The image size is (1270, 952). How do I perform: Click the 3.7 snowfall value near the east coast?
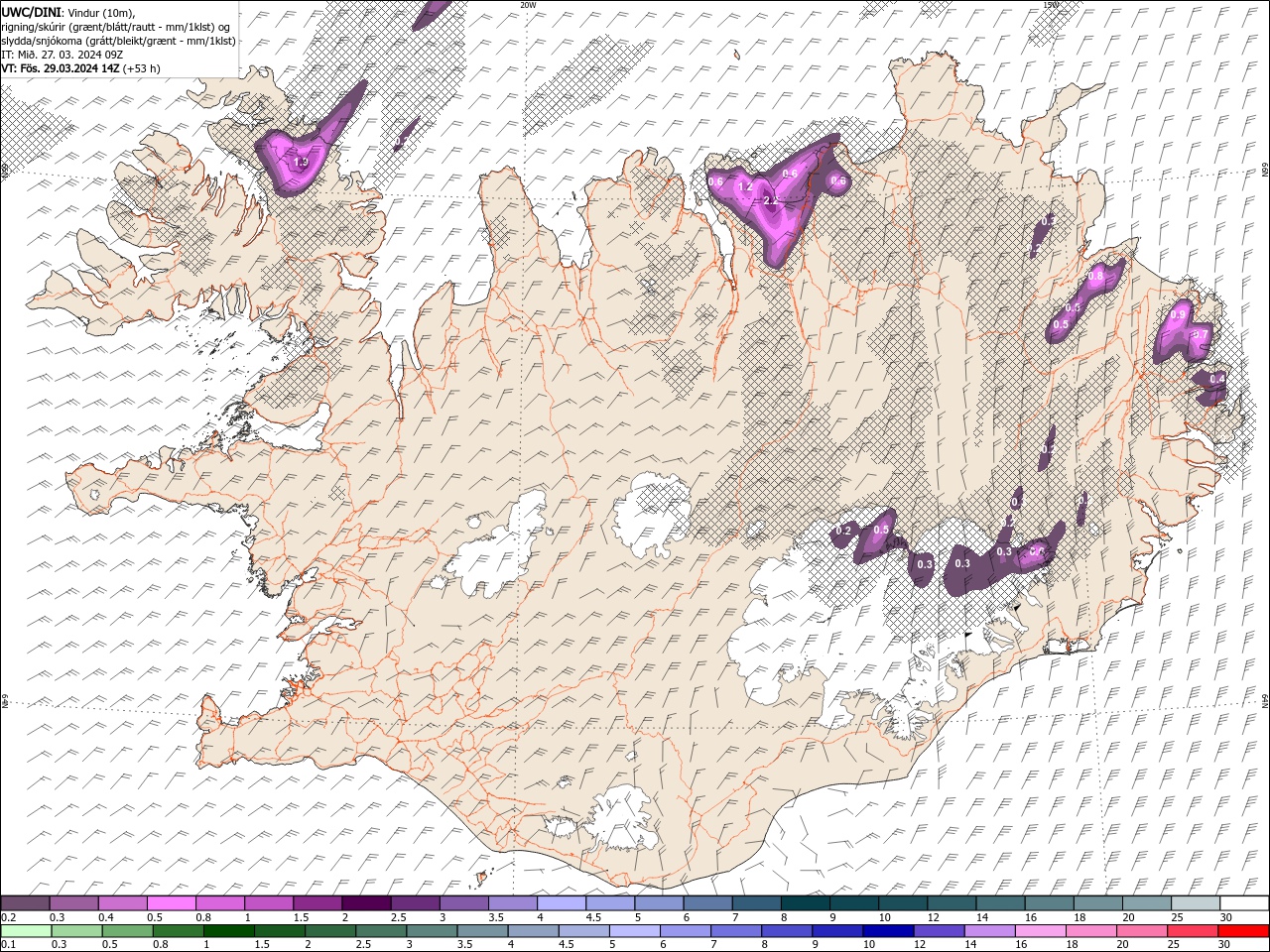[x=1200, y=335]
